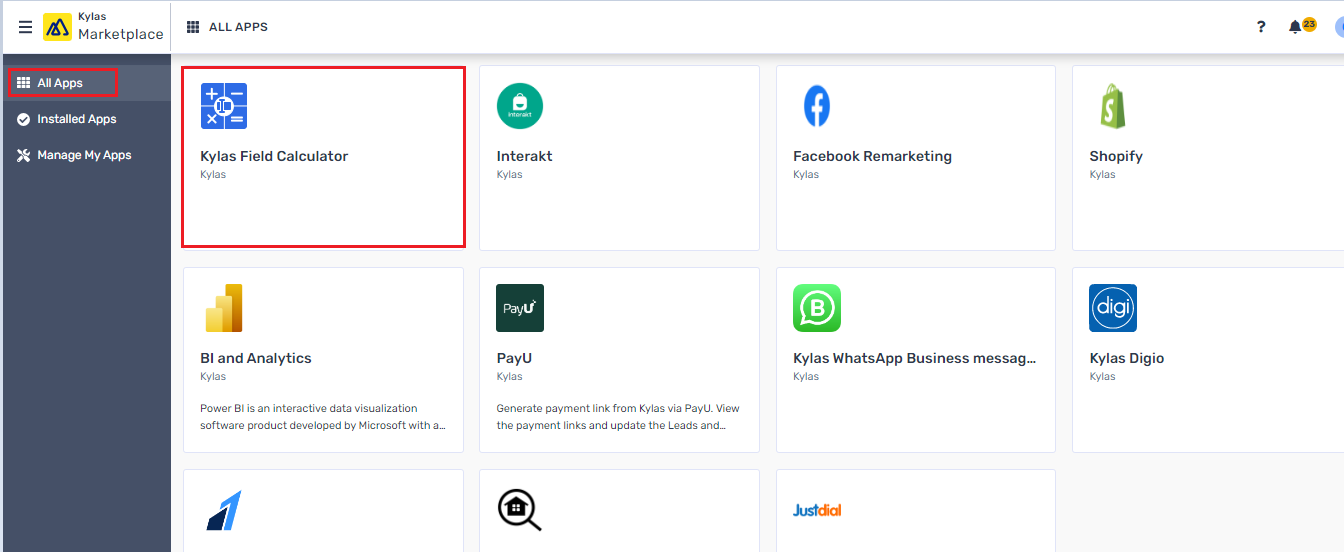Open the Interakt app title link
Viewport: 1344px width, 552px height.
point(524,156)
